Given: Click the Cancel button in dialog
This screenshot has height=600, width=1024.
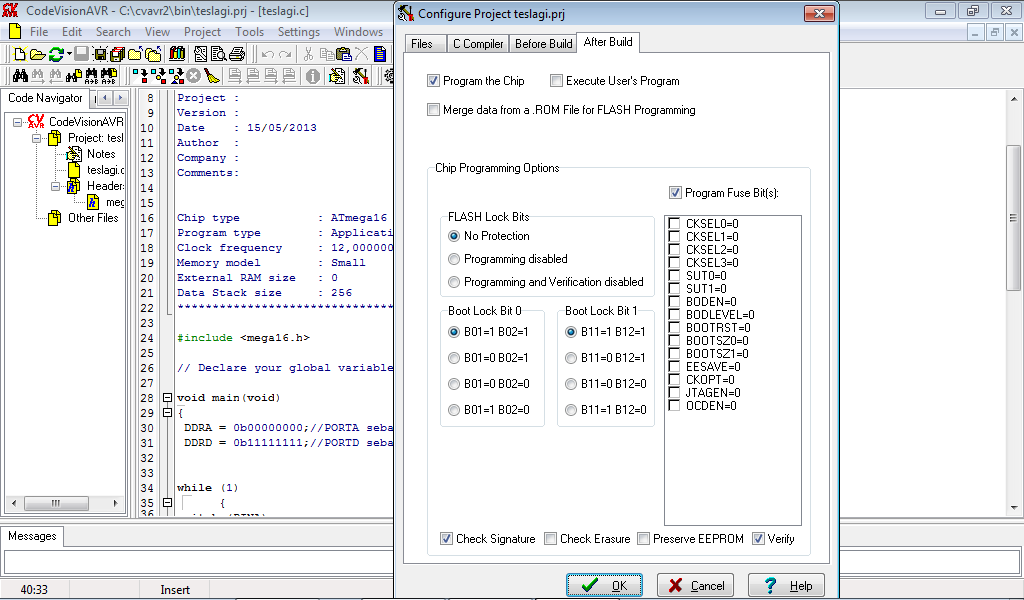Looking at the screenshot, I should point(696,585).
